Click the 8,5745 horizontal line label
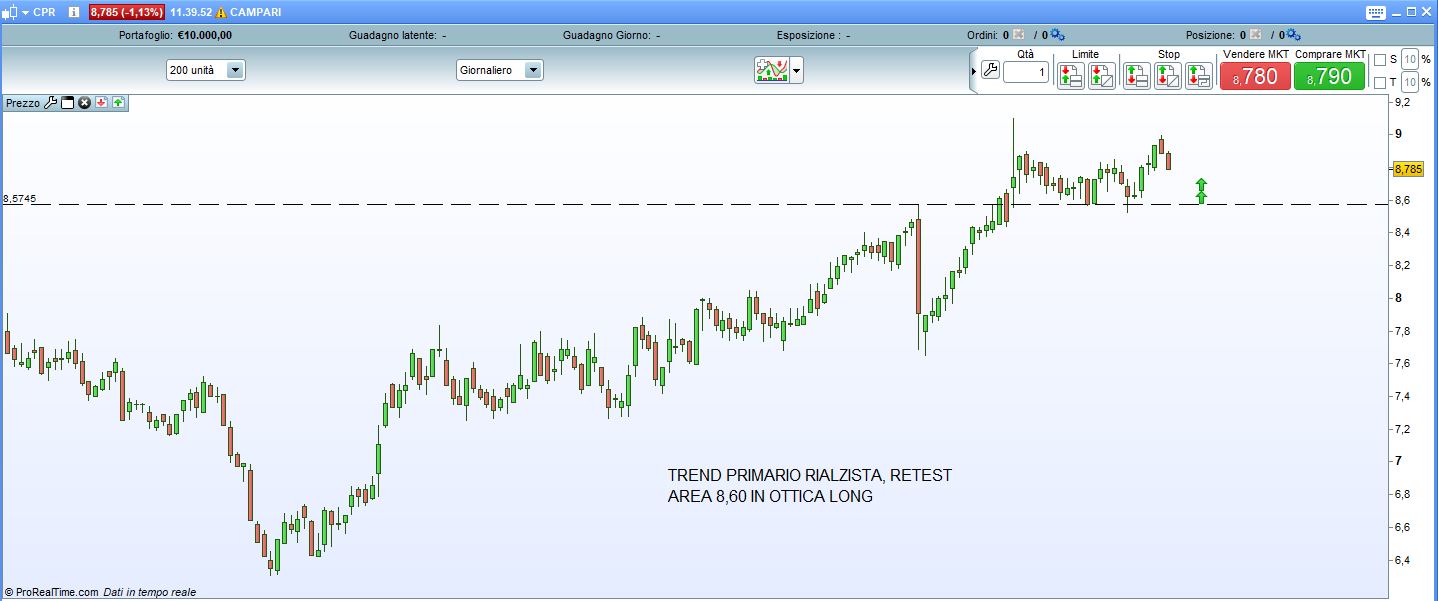 point(20,199)
